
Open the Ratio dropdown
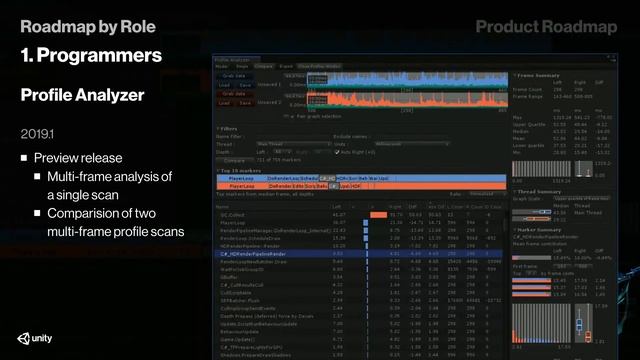click(x=487, y=194)
